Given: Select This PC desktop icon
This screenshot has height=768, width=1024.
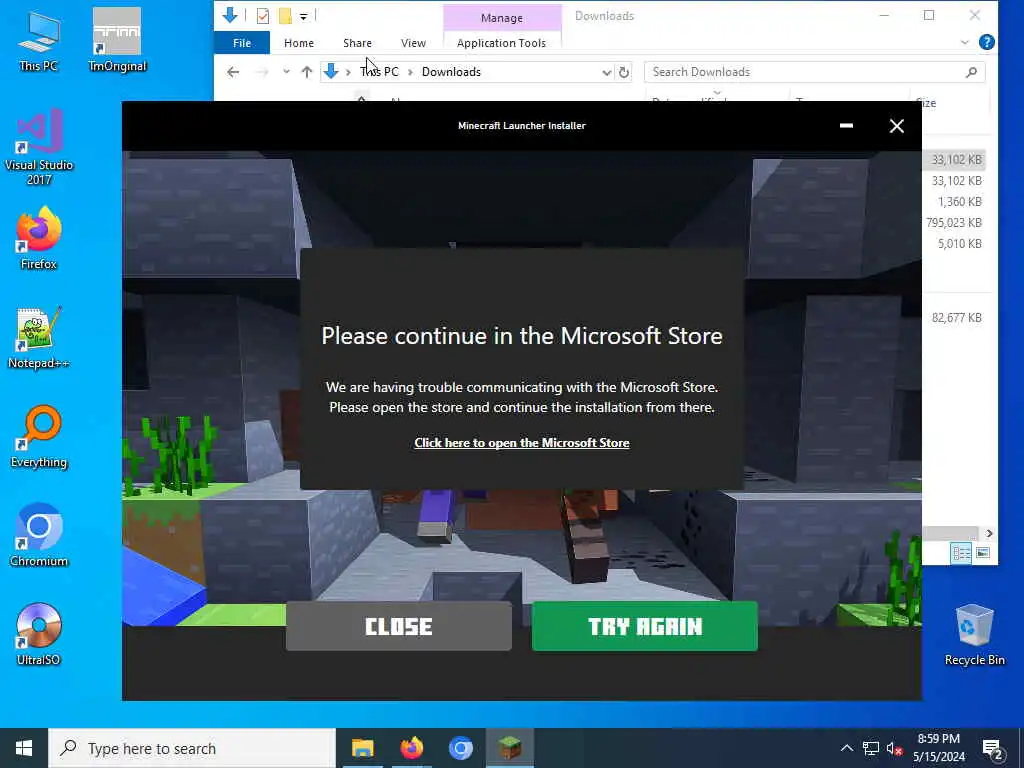Looking at the screenshot, I should 39,41.
